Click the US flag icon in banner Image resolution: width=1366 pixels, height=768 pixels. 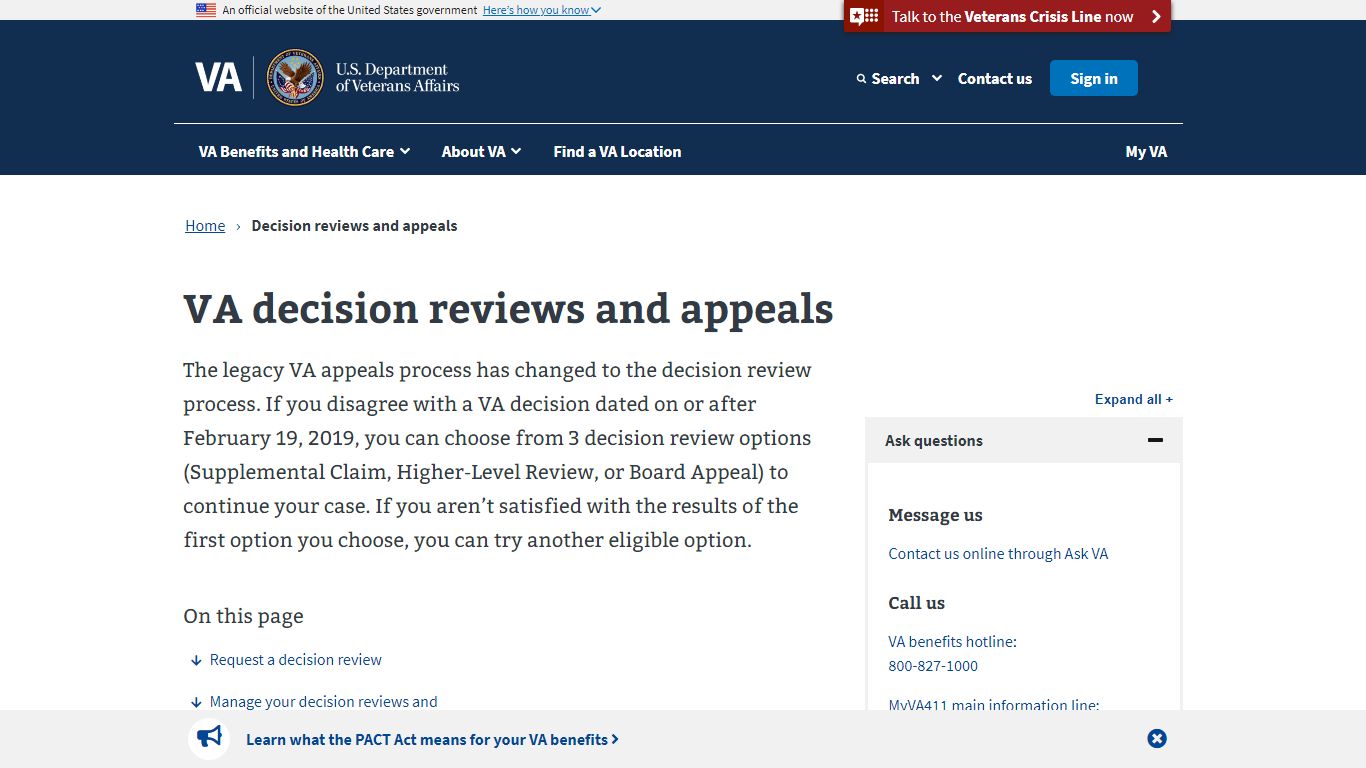tap(206, 10)
